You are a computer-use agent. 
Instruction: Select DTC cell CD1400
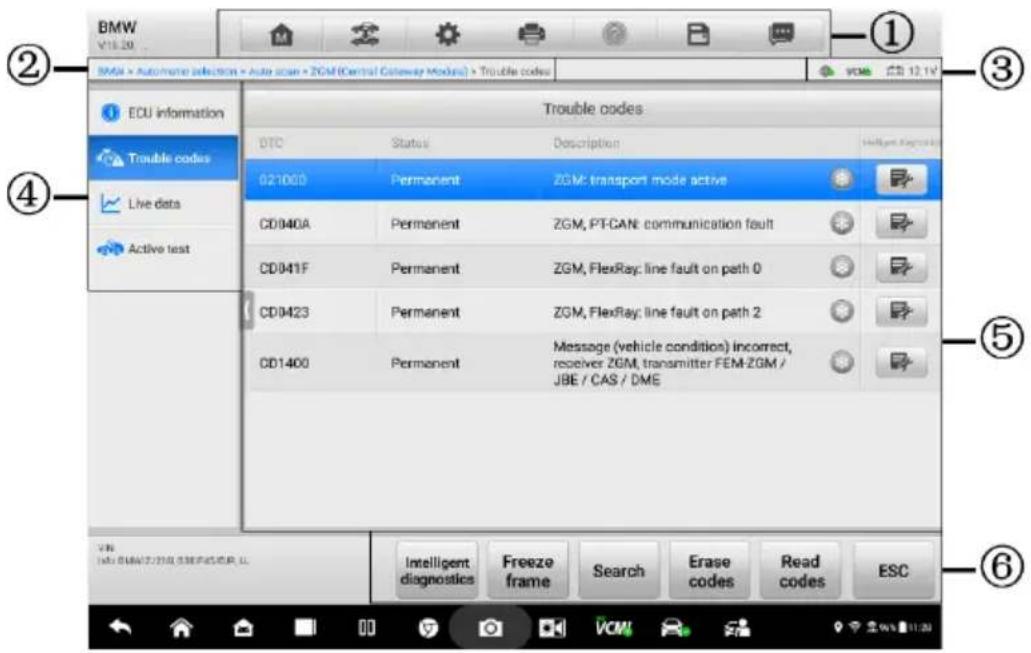pos(284,363)
